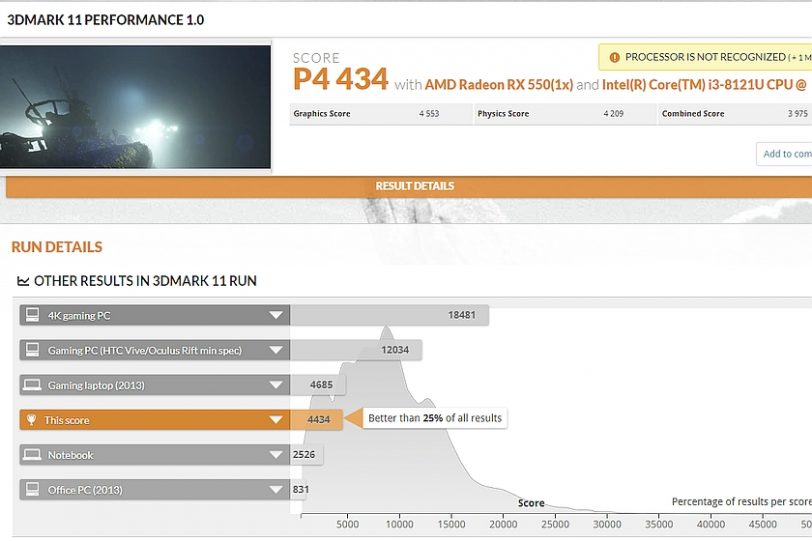Screen dimensions: 812x541
Task: Click the Combined Score value 3 975
Action: 798,113
